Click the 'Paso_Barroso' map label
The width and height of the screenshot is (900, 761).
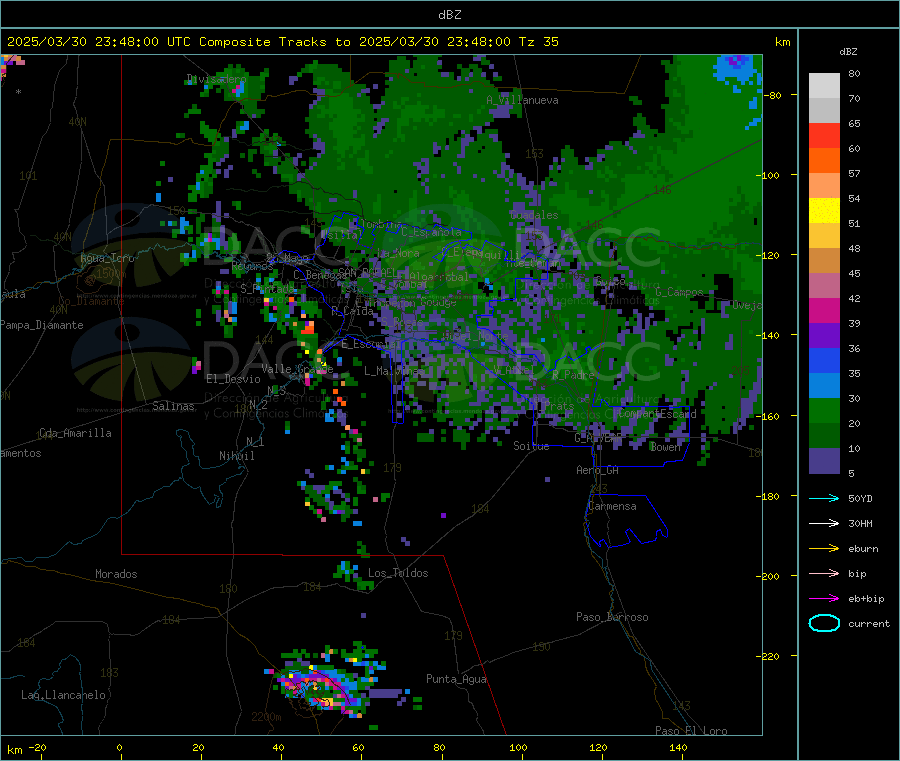(612, 617)
